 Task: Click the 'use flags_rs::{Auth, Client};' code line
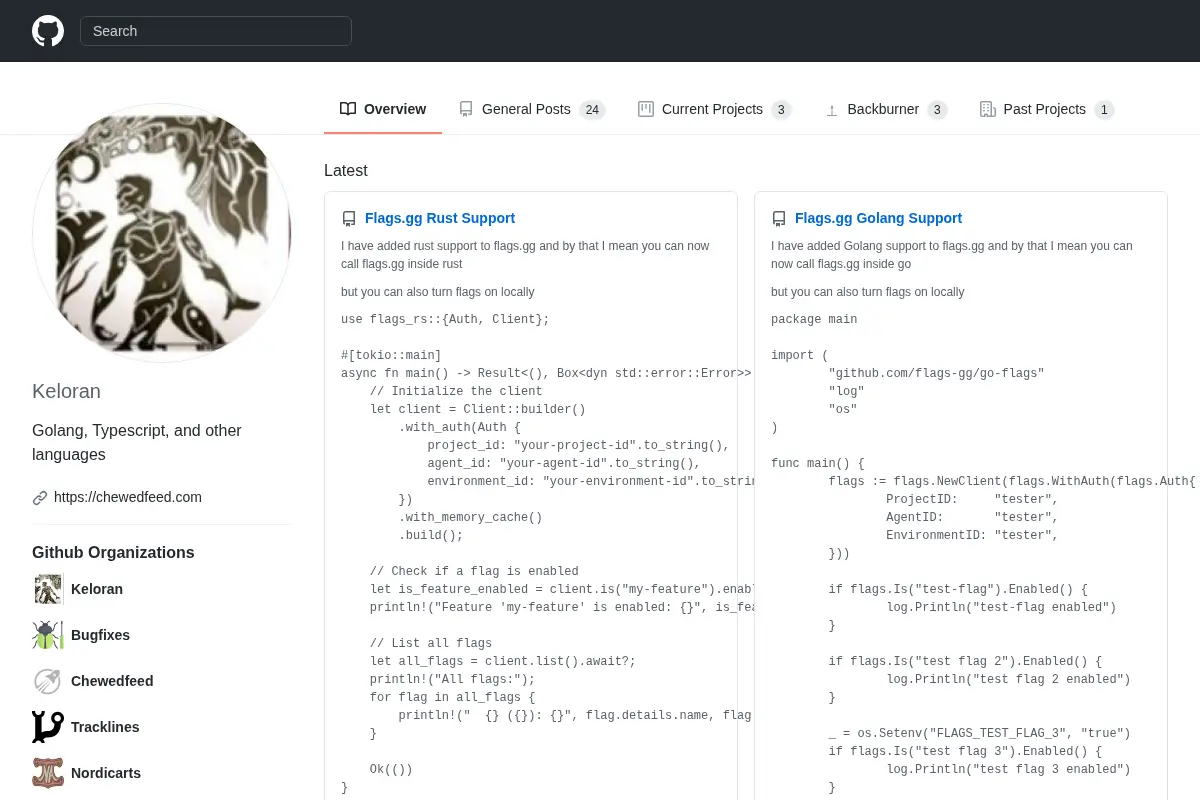tap(445, 319)
